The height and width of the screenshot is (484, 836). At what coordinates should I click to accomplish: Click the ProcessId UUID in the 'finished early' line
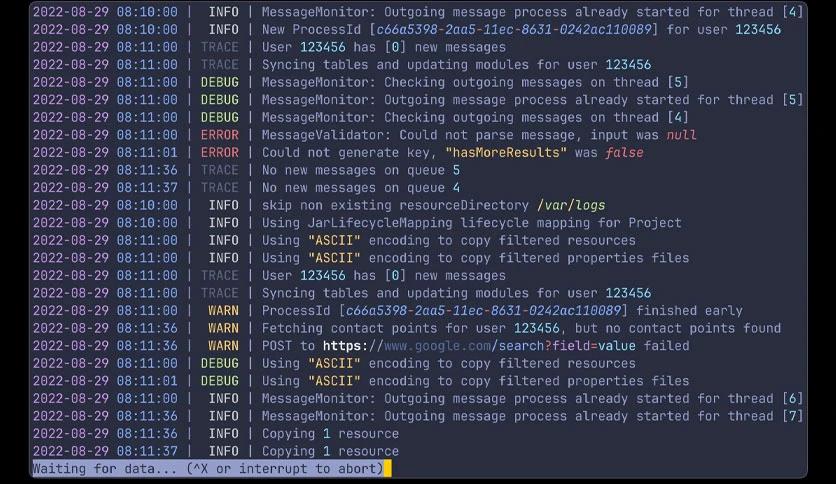[x=484, y=311]
